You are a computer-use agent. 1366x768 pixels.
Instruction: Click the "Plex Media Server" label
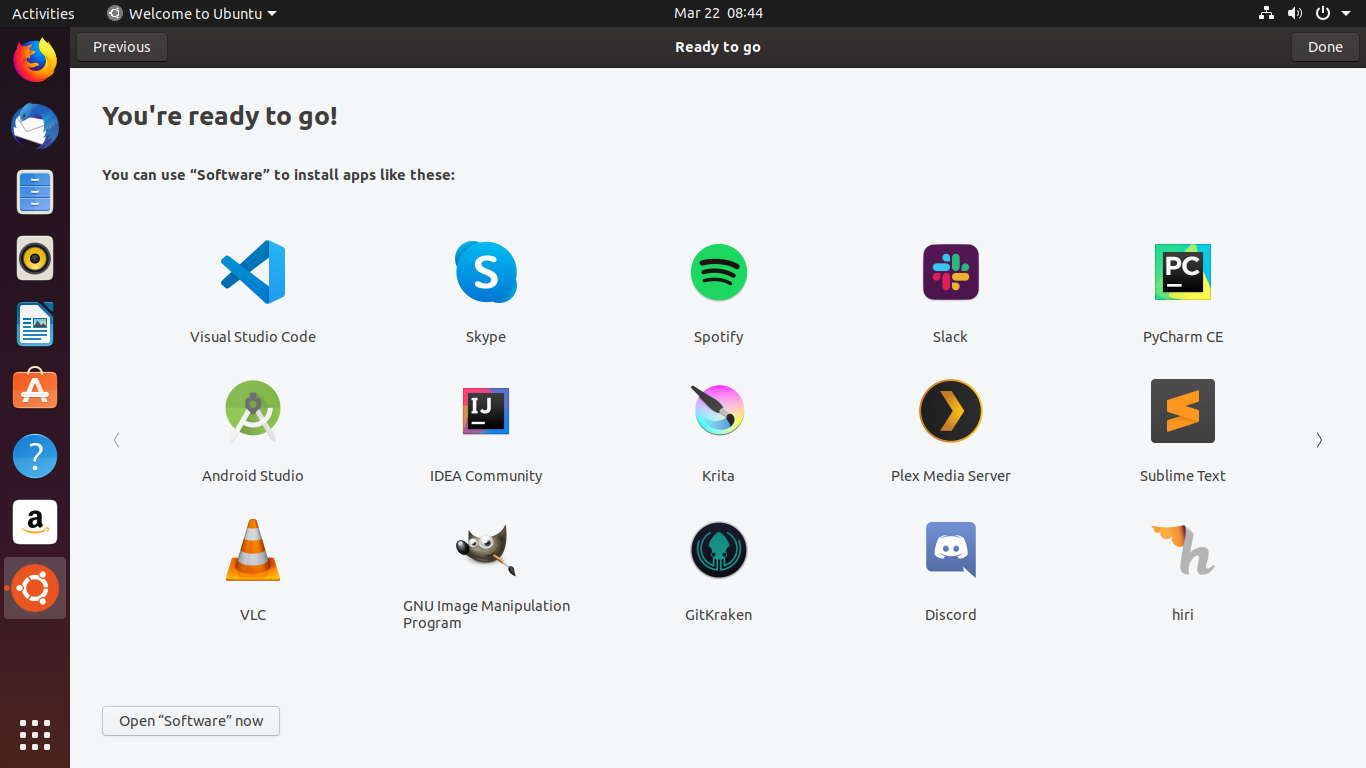pos(950,476)
